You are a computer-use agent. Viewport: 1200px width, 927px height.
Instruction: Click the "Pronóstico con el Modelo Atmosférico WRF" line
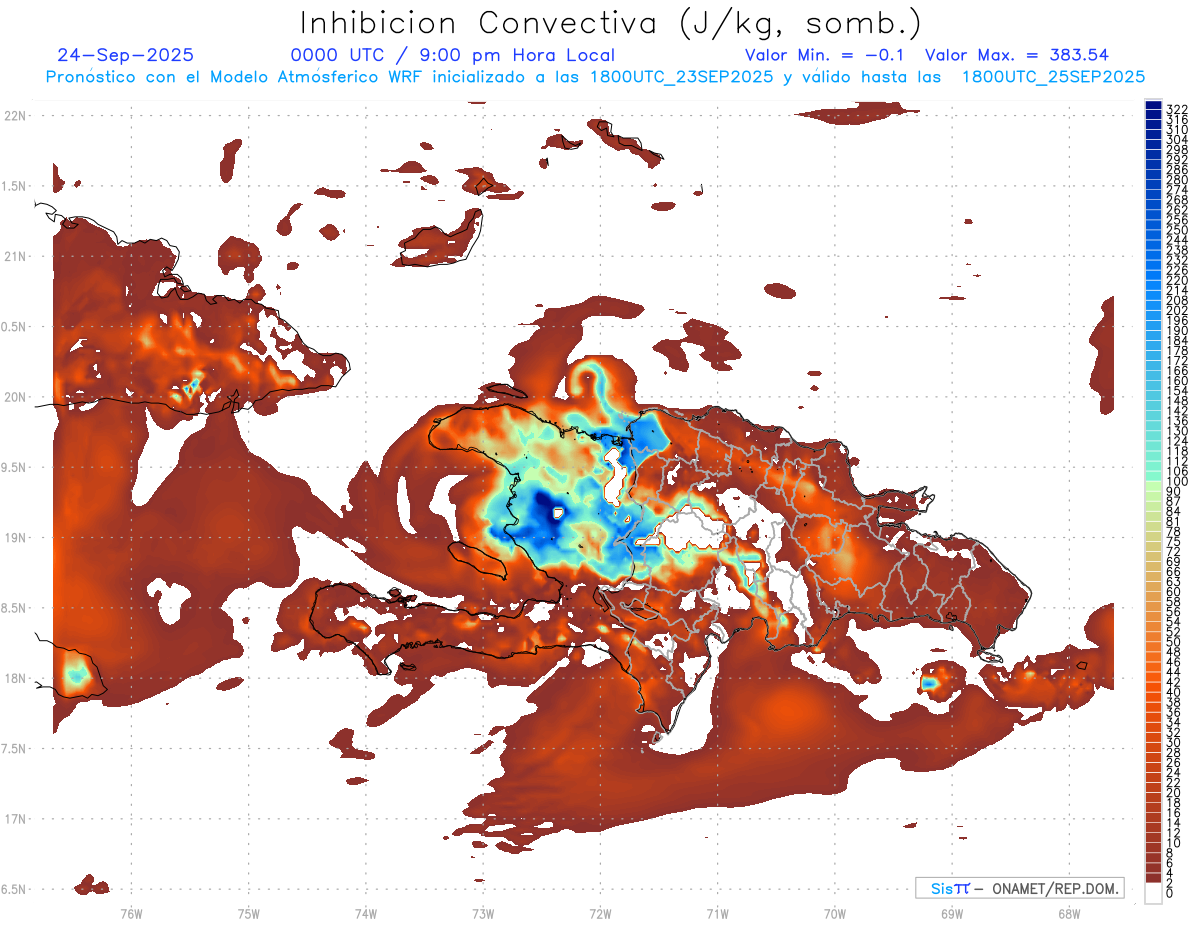(x=595, y=76)
